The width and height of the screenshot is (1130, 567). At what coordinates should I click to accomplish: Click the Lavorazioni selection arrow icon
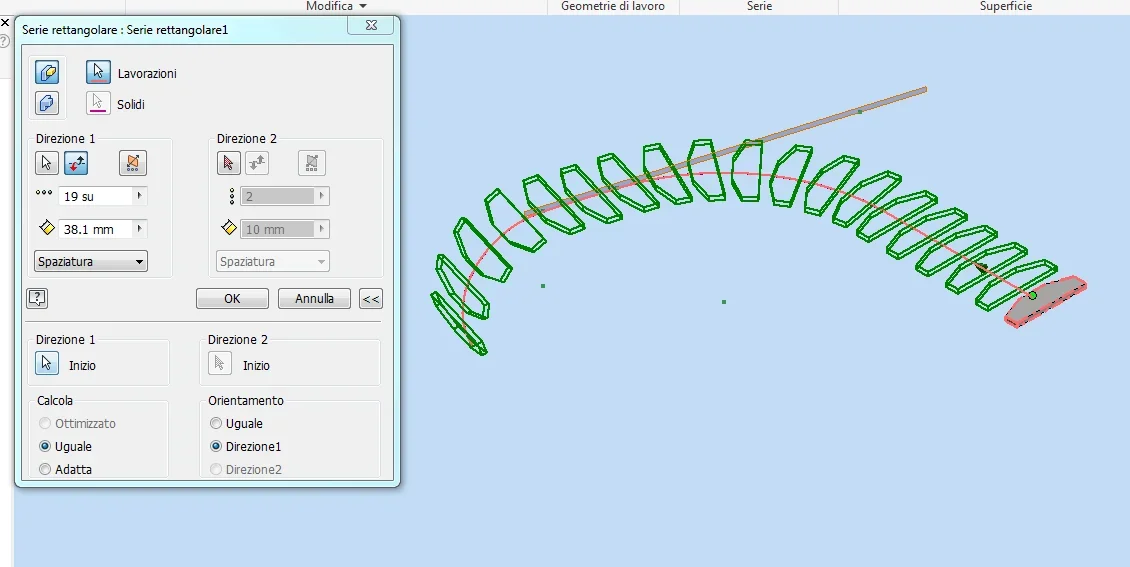tap(98, 72)
